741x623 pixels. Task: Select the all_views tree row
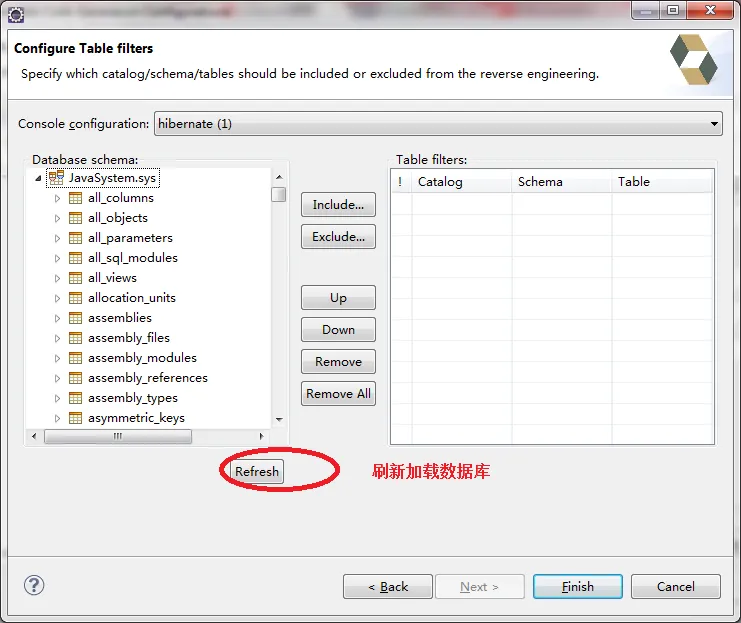tap(112, 278)
